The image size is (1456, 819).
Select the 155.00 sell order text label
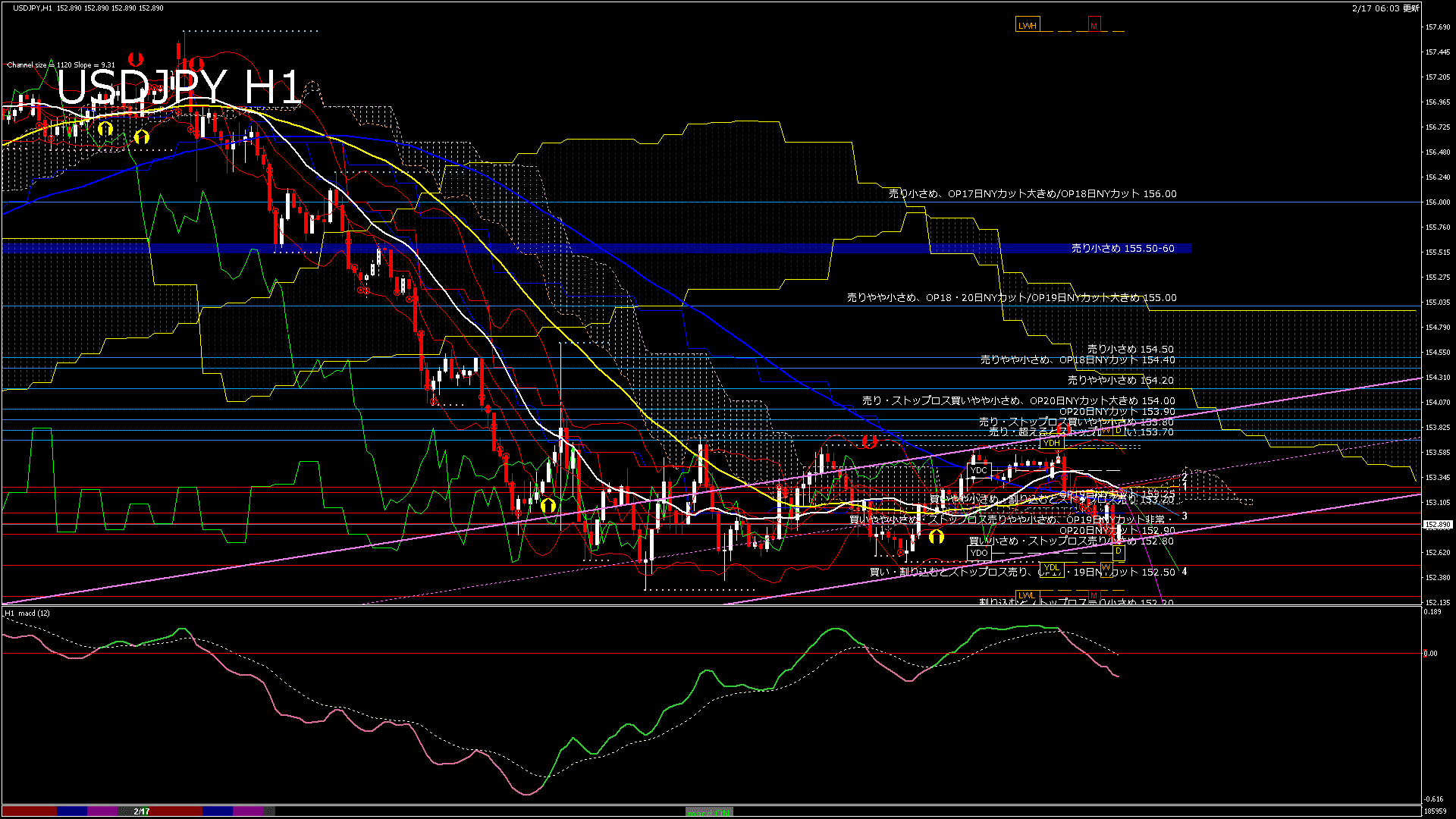pos(1011,298)
